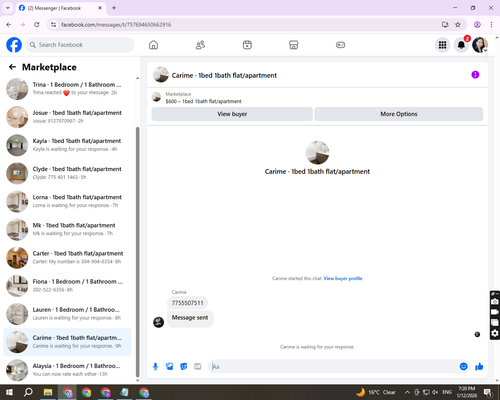Open the taskbar clock 7:20 PM
Viewport: 500px width, 400px height.
click(x=467, y=392)
